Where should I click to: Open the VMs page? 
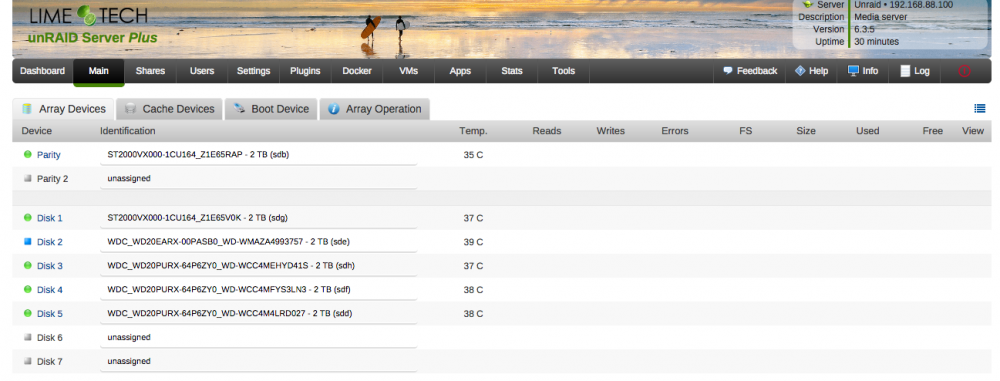(x=408, y=71)
